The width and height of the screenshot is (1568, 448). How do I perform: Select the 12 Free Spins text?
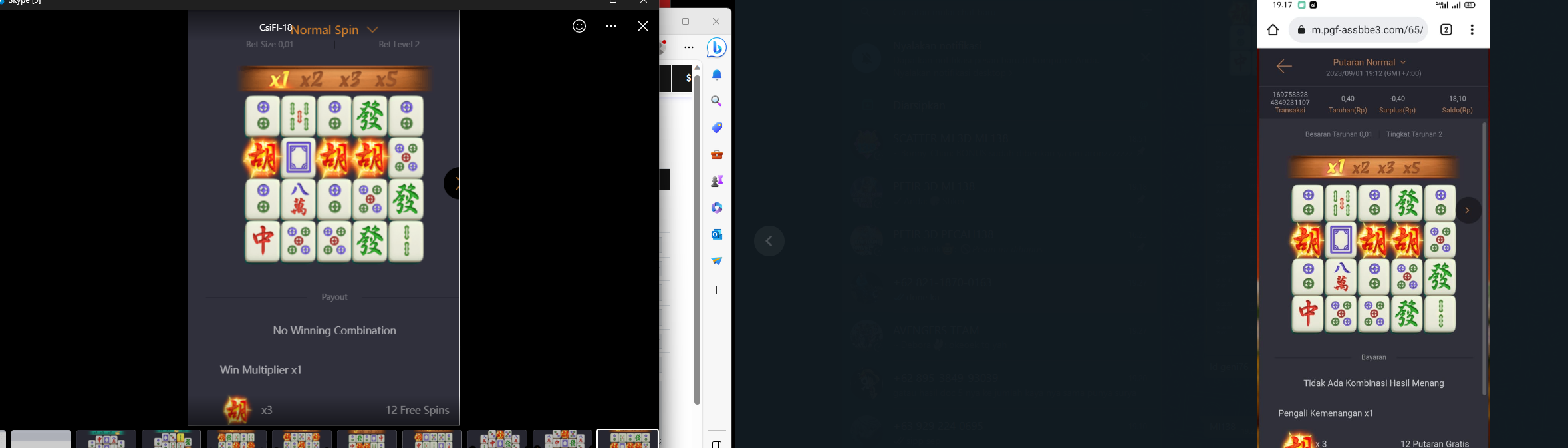click(x=418, y=410)
